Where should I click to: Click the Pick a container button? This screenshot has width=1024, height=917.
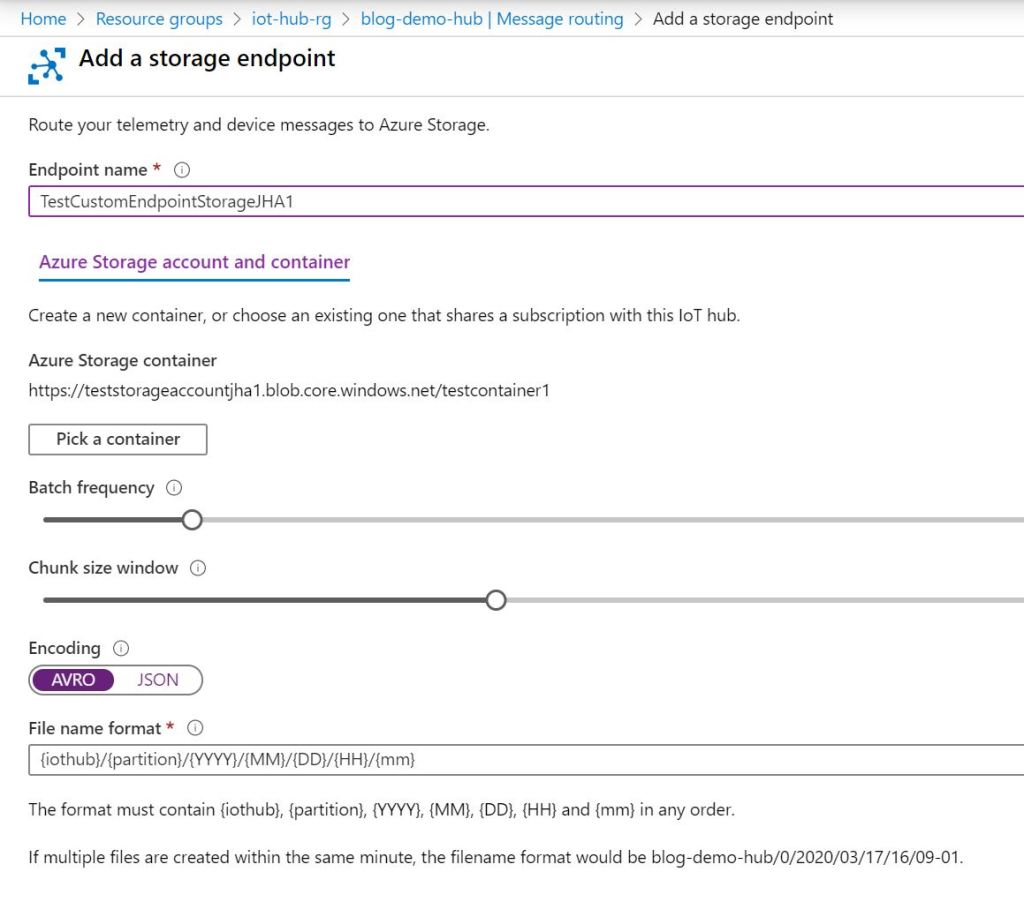[117, 439]
